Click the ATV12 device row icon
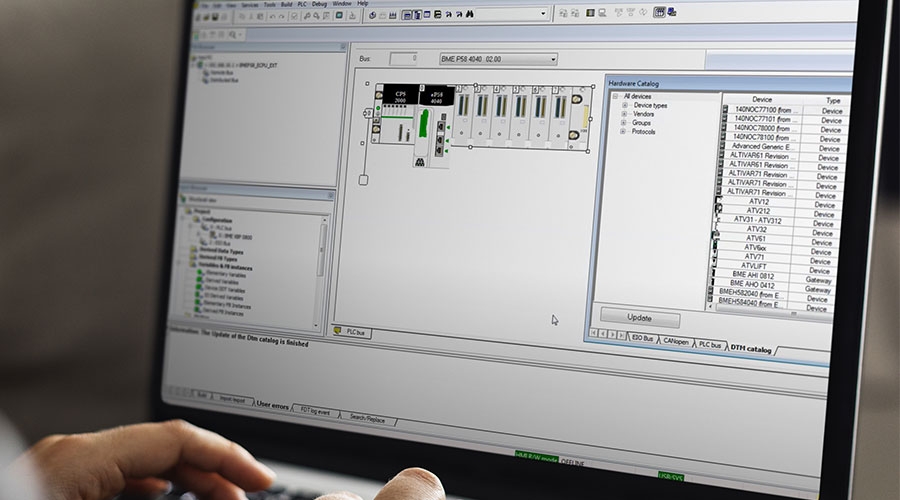The image size is (900, 500). (x=719, y=204)
